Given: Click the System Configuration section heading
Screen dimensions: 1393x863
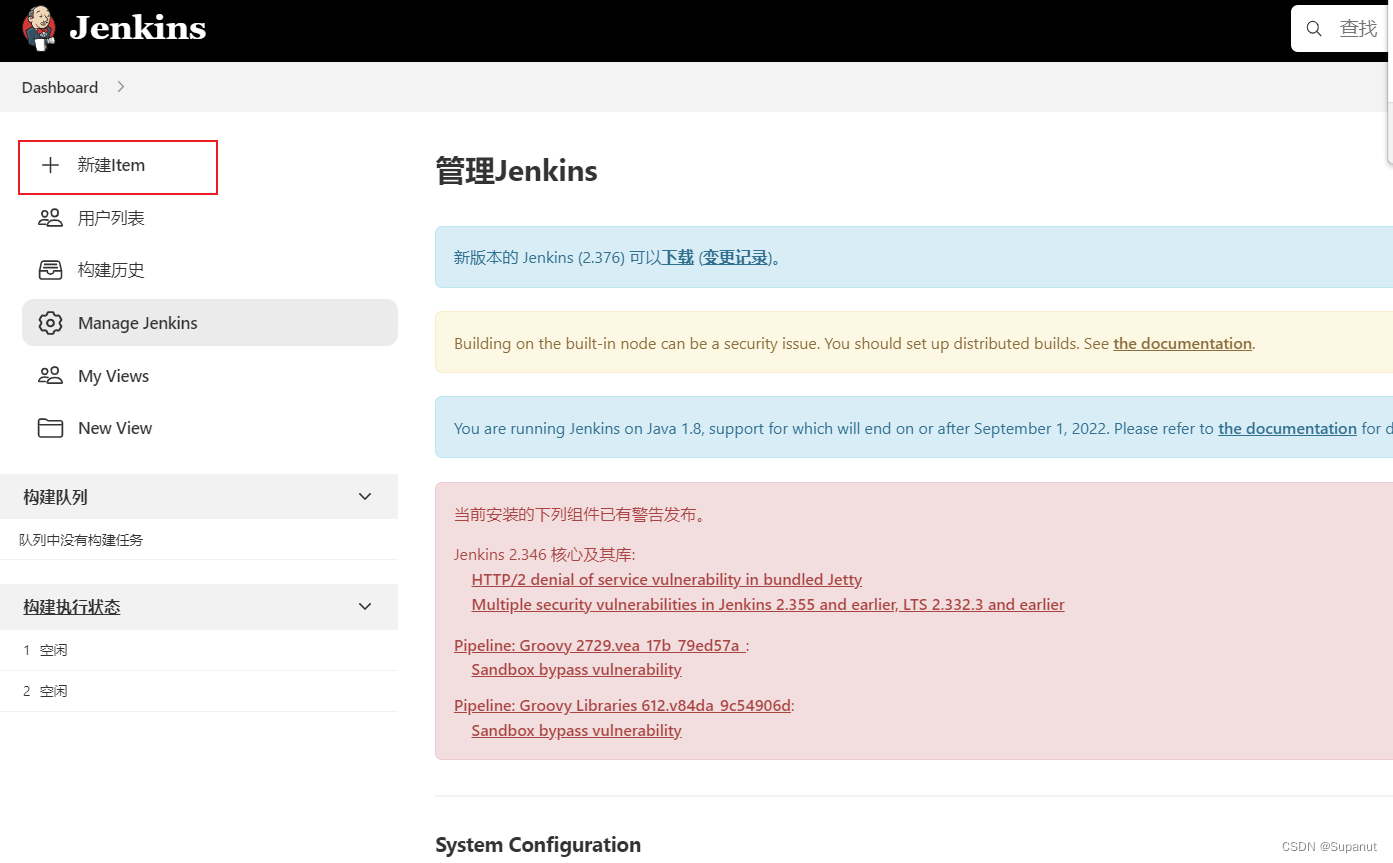Looking at the screenshot, I should 538,845.
